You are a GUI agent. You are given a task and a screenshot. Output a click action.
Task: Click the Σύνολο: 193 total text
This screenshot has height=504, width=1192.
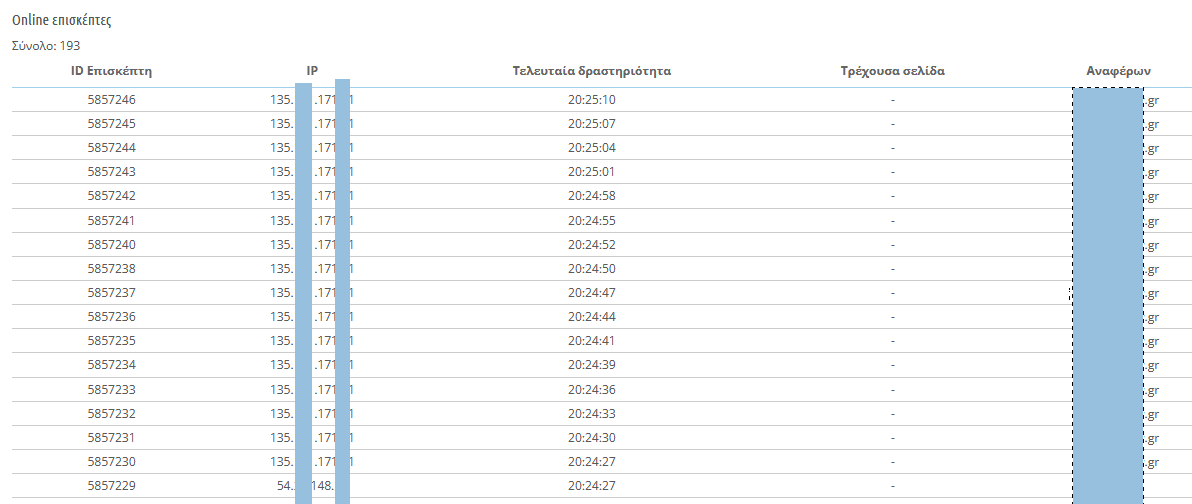(x=46, y=46)
